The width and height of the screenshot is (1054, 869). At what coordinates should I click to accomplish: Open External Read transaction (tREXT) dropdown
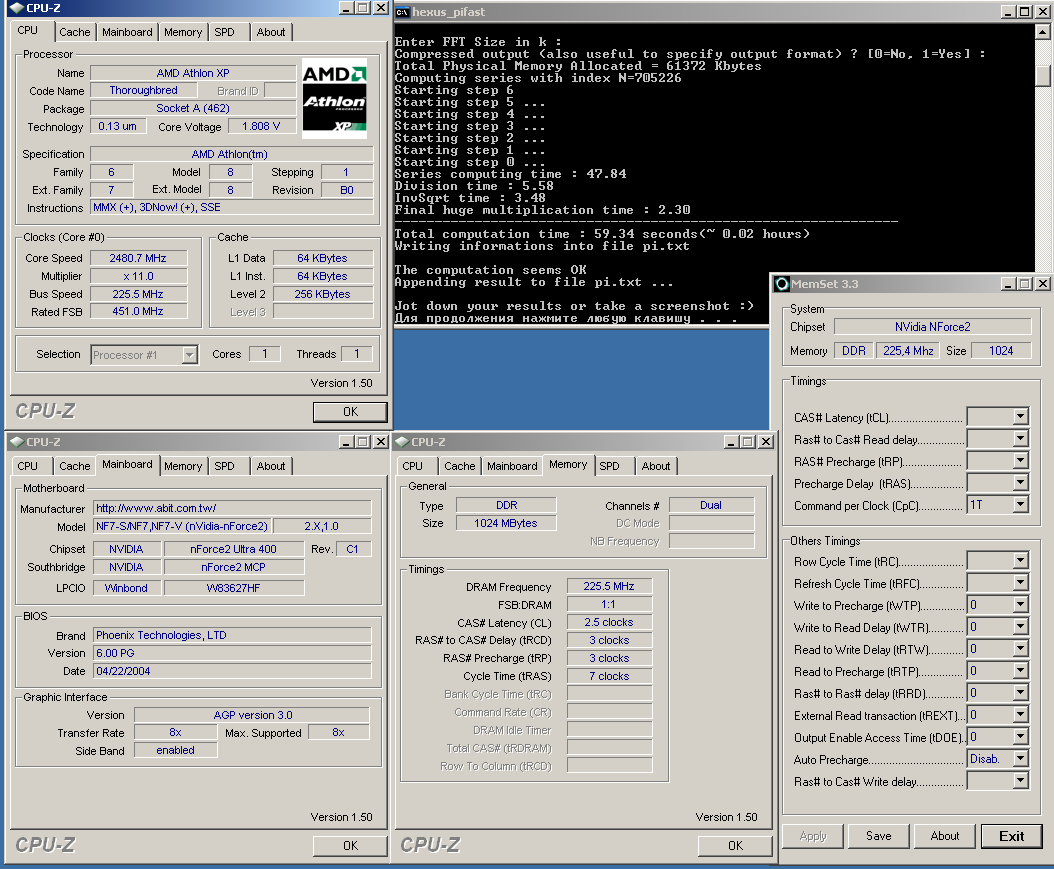(x=1020, y=715)
